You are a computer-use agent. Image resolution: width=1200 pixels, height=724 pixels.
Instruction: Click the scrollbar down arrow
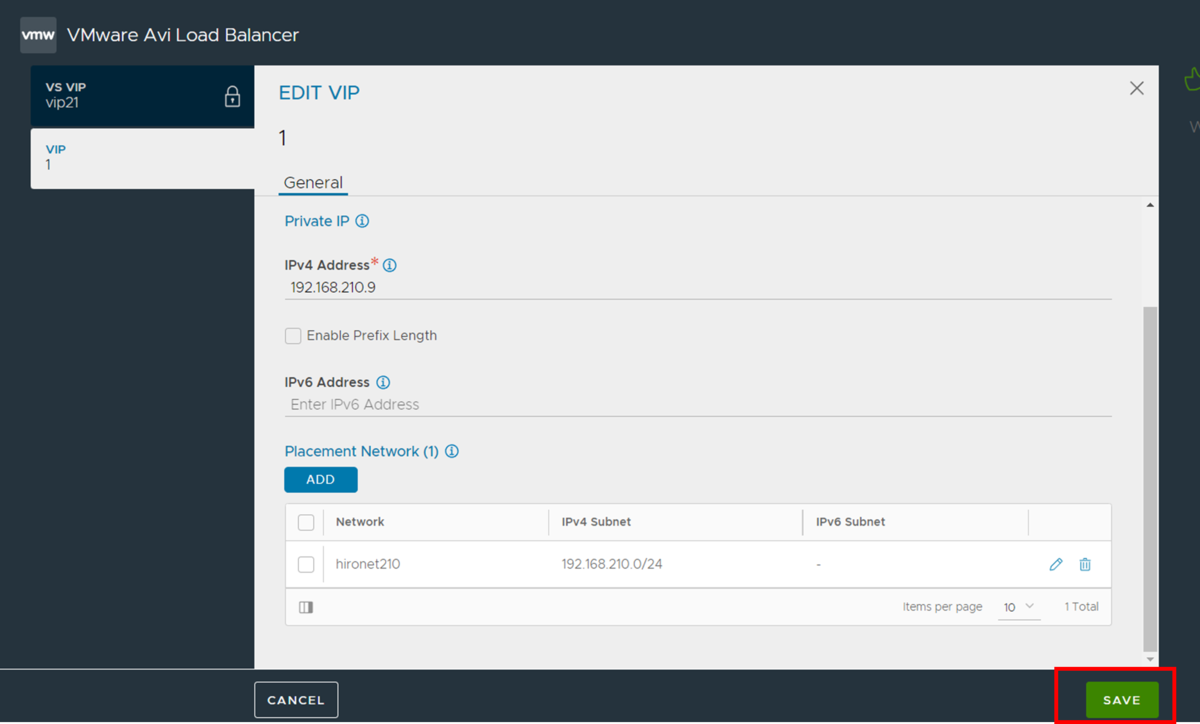pyautogui.click(x=1150, y=660)
